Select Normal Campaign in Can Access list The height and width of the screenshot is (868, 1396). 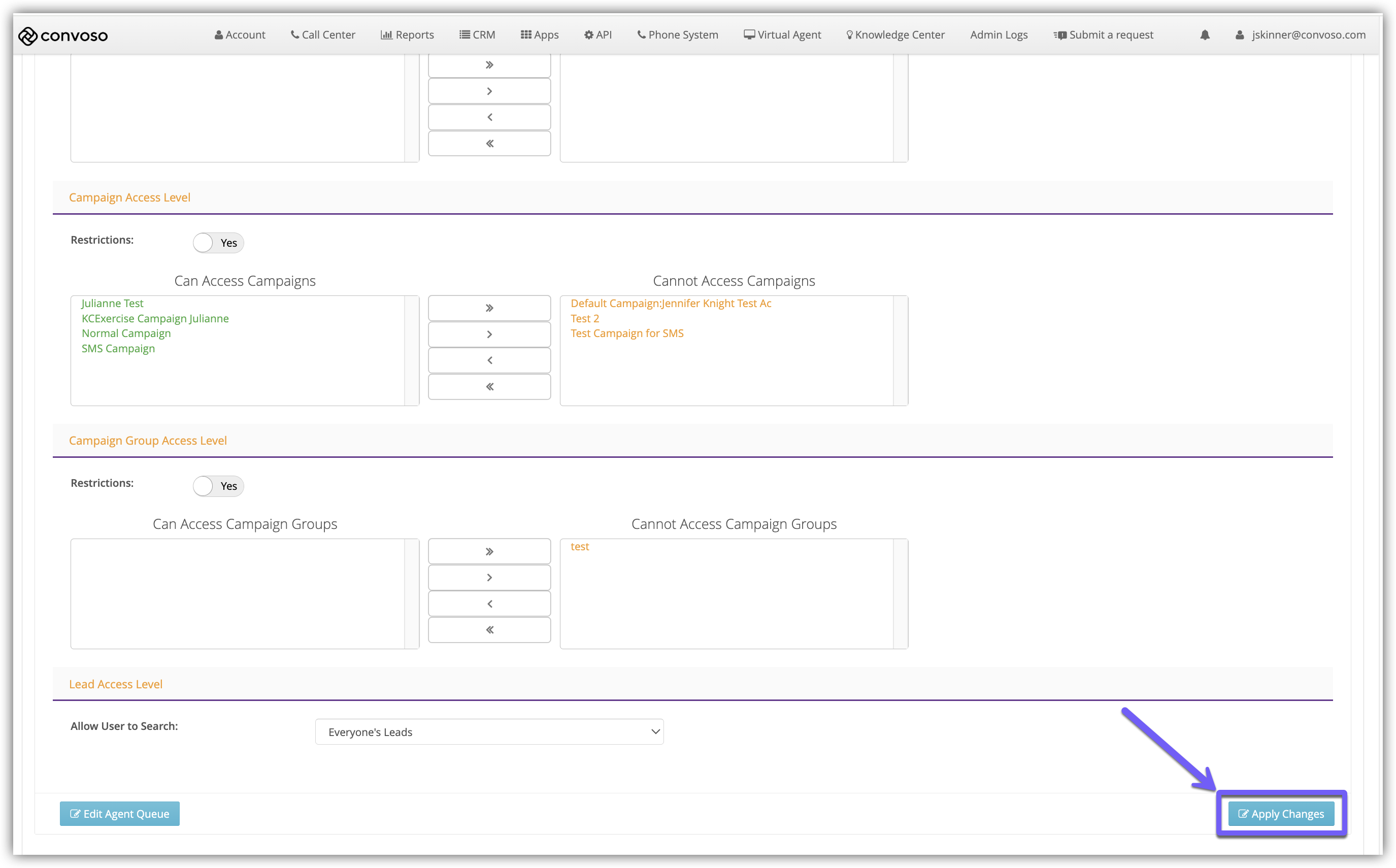(x=126, y=333)
